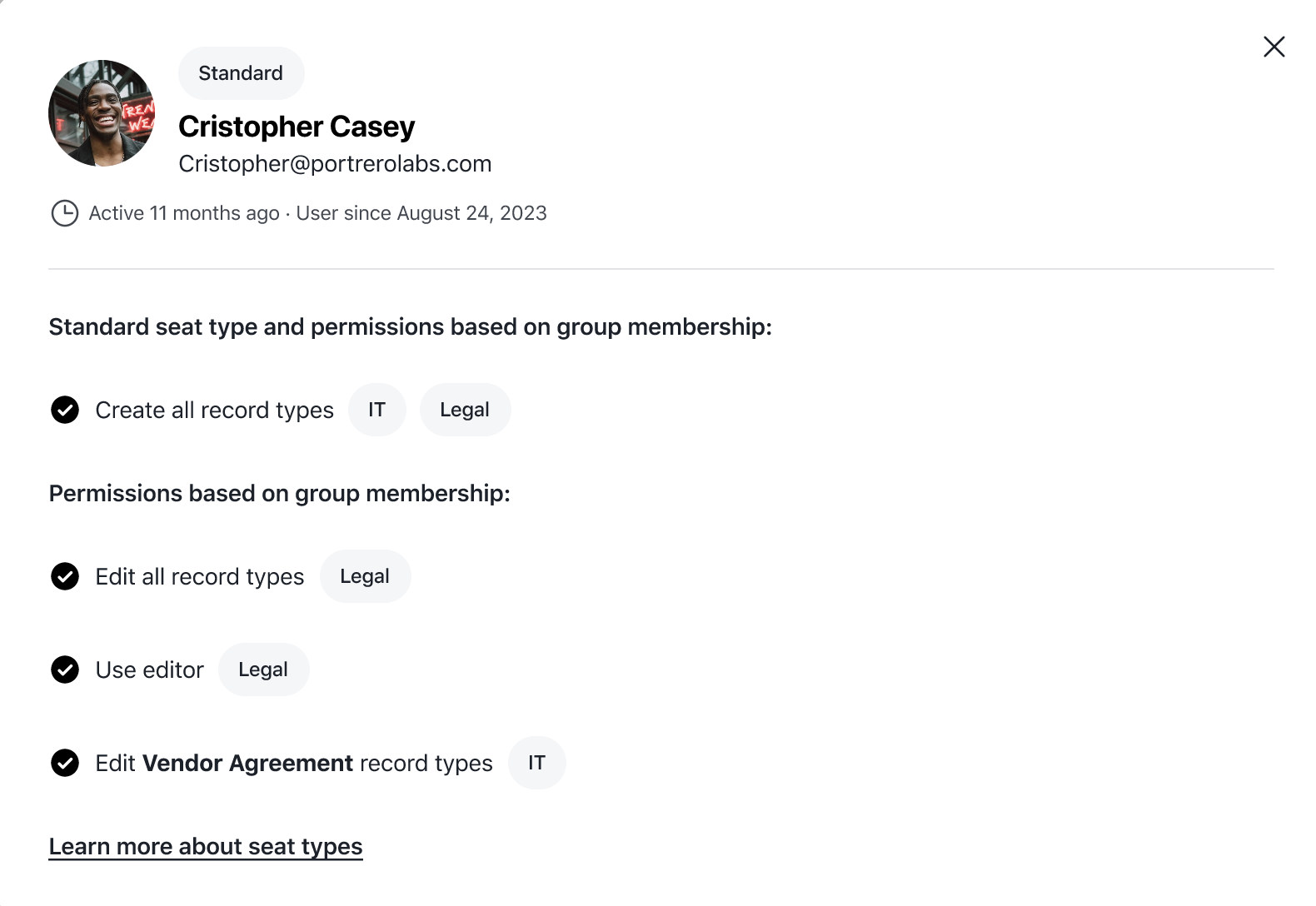The height and width of the screenshot is (906, 1316).
Task: Click the Use editor permission label
Action: tap(149, 670)
